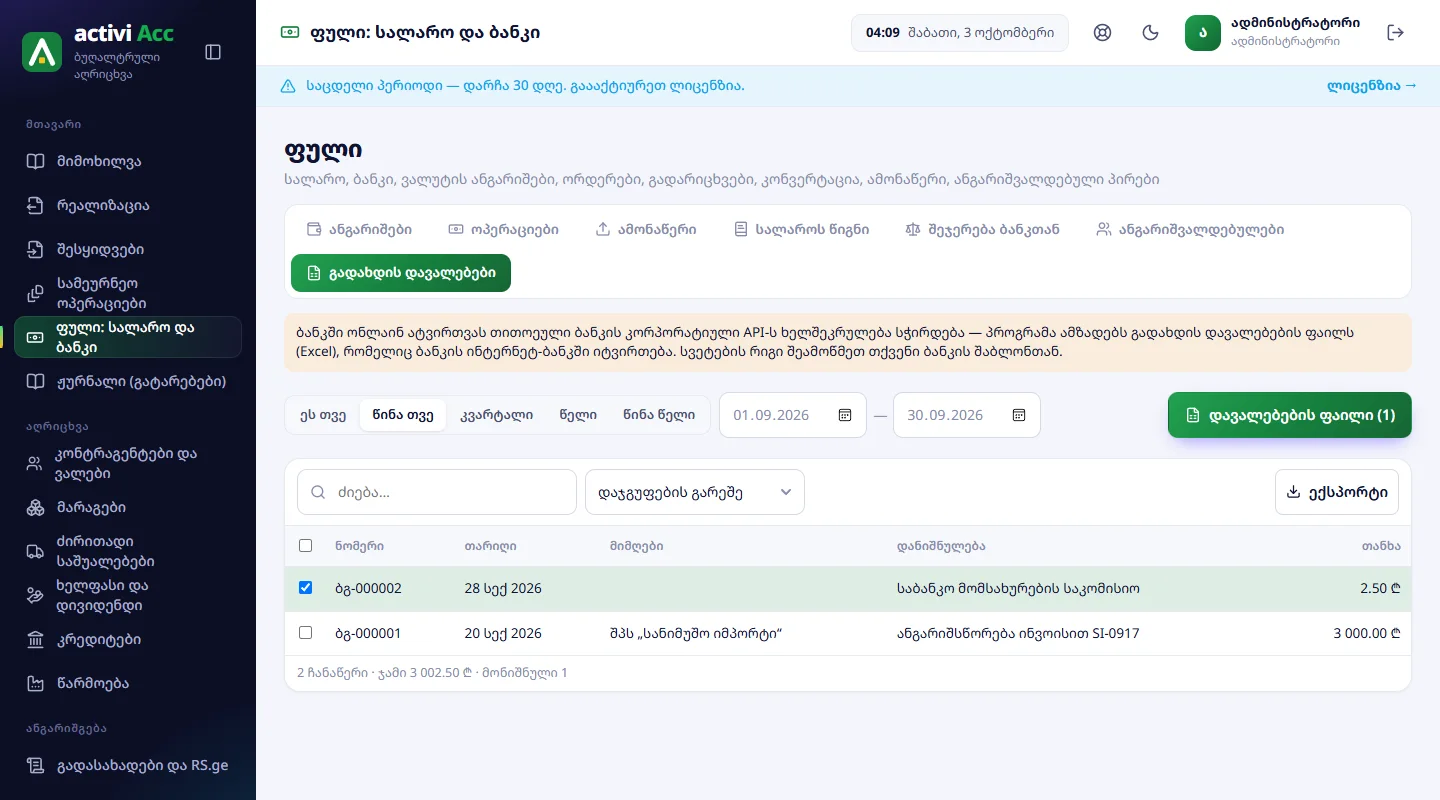Open მარაგები in sidebar
This screenshot has height=800, width=1440.
pos(128,507)
